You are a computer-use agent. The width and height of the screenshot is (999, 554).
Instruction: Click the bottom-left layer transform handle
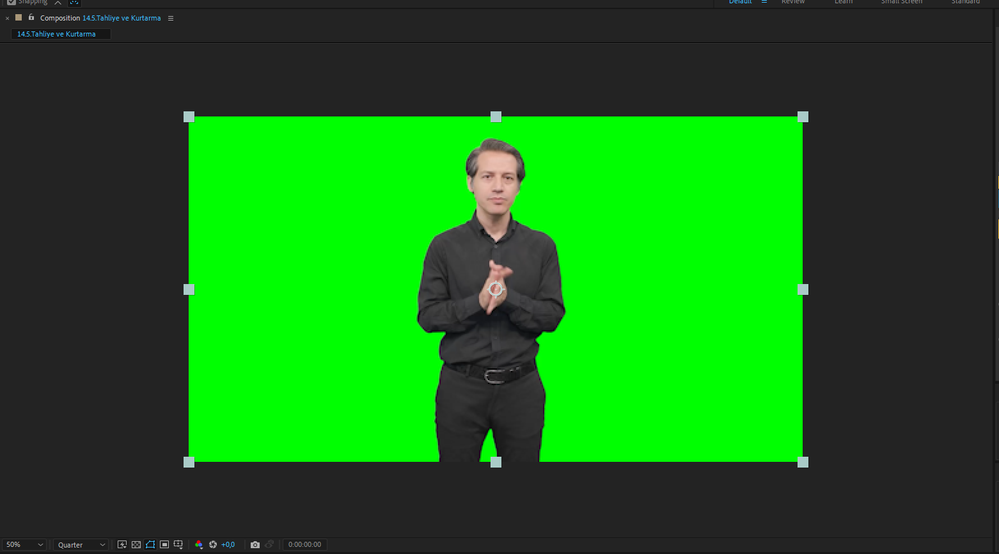(x=189, y=462)
